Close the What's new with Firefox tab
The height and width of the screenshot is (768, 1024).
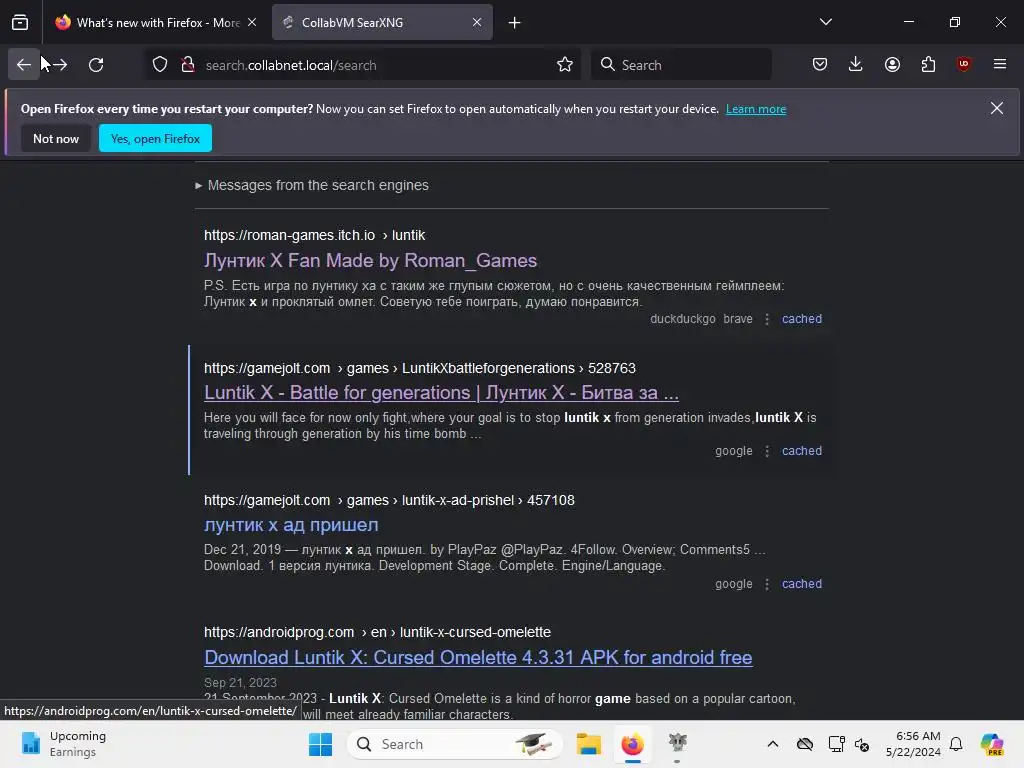pyautogui.click(x=252, y=22)
